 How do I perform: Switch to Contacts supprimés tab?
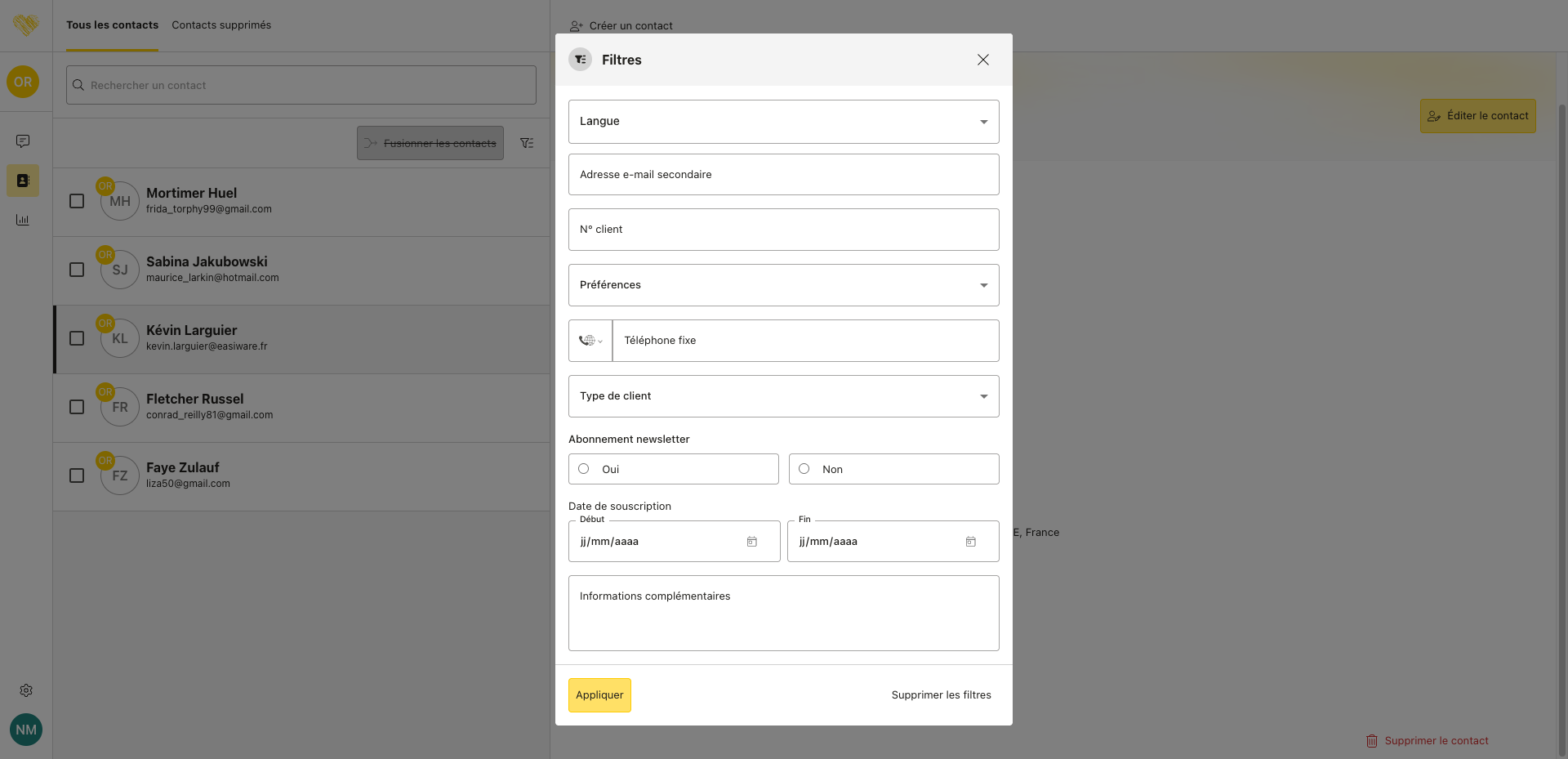tap(221, 25)
